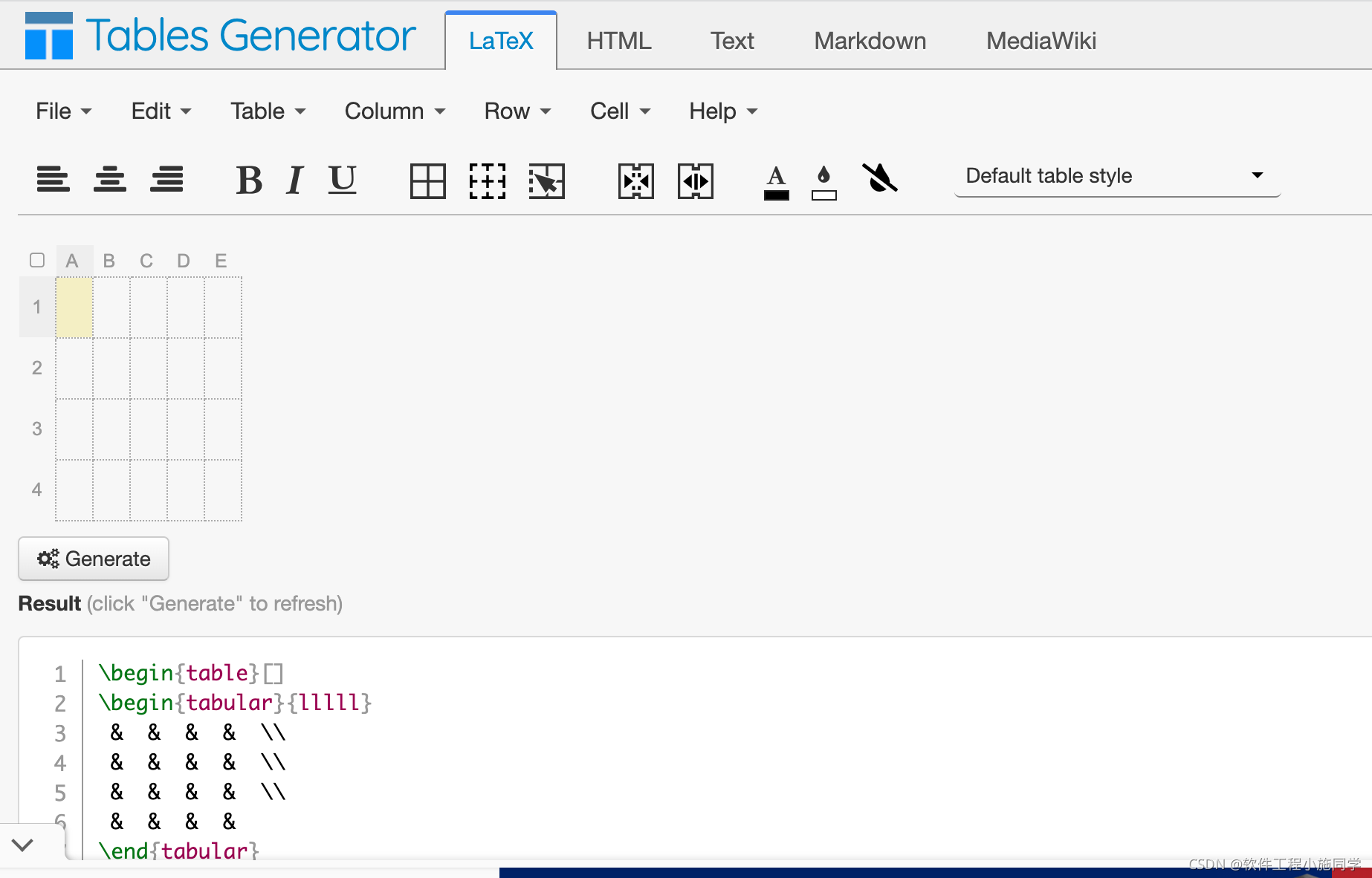Screen dimensions: 1372x878
Task: Open the Help menu
Action: pos(723,111)
